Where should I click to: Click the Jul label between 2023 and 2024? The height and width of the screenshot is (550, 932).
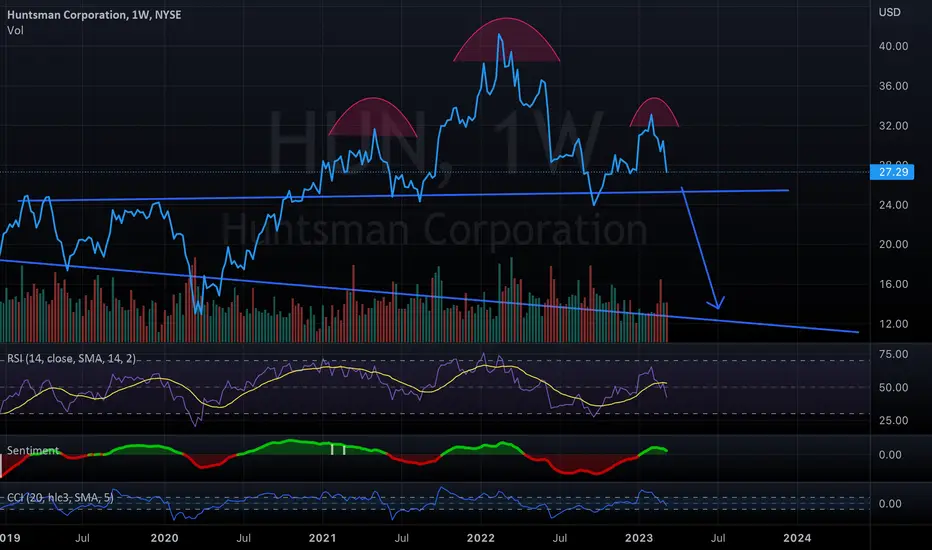[718, 538]
